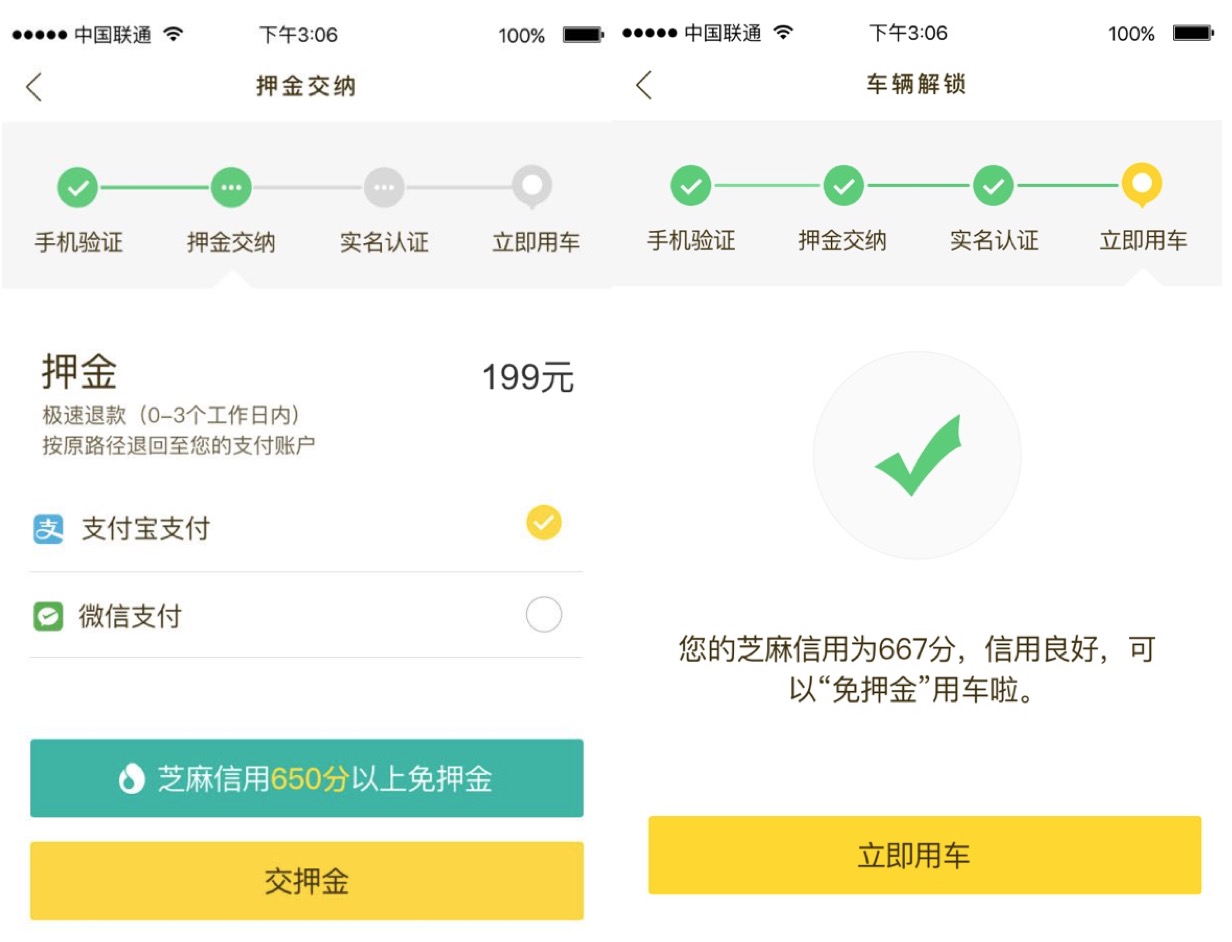Tap the yellow pin icon above 立即用车
The image size is (1232, 942).
(1142, 186)
